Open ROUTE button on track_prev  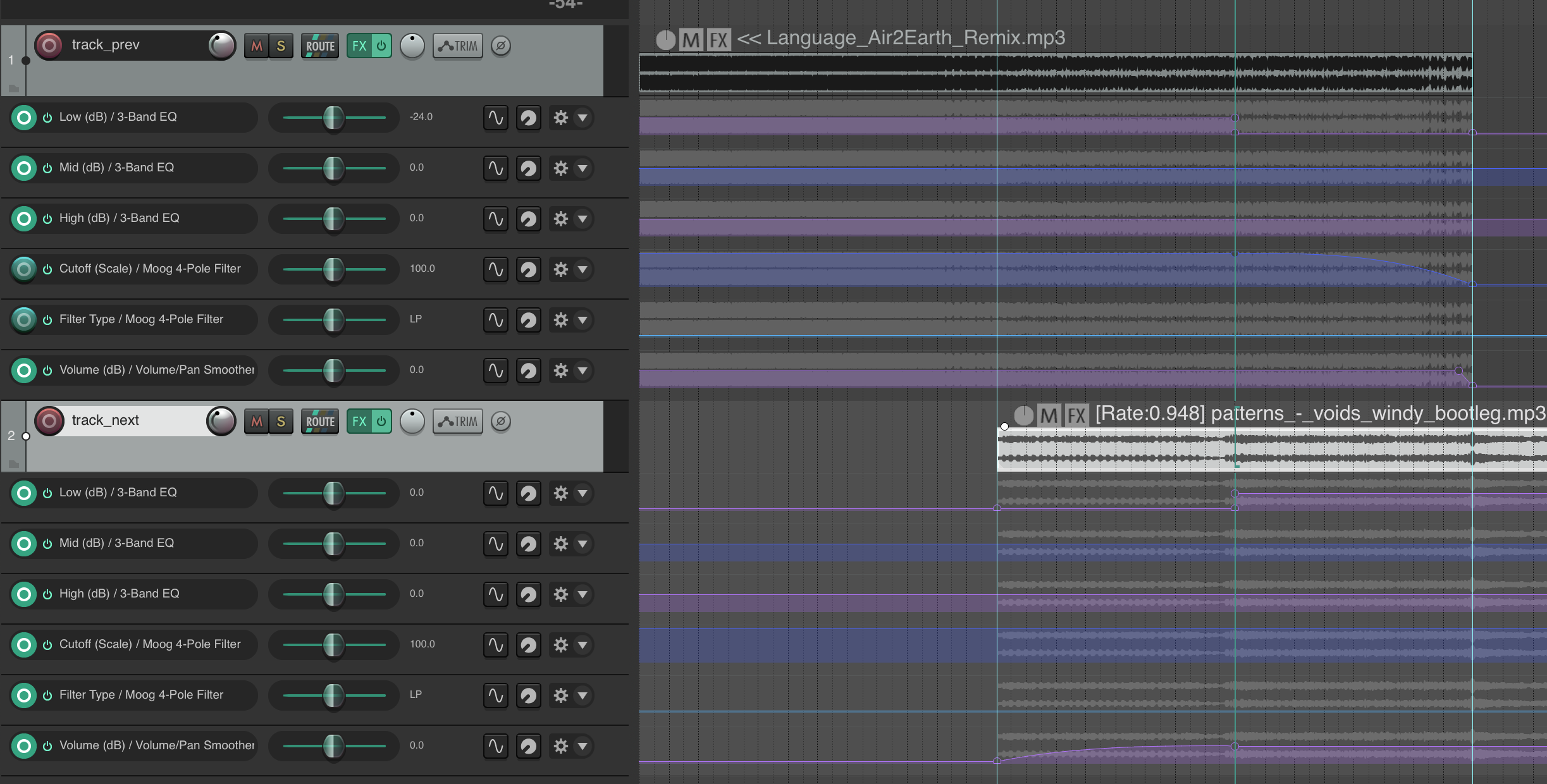point(320,46)
